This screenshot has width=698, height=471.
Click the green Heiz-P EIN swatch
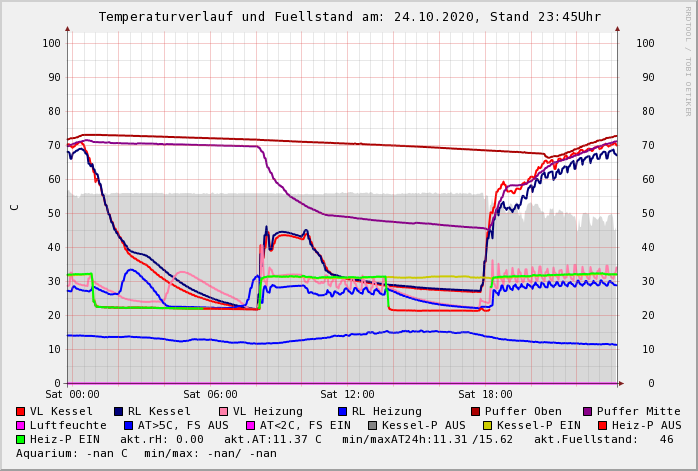[21, 440]
